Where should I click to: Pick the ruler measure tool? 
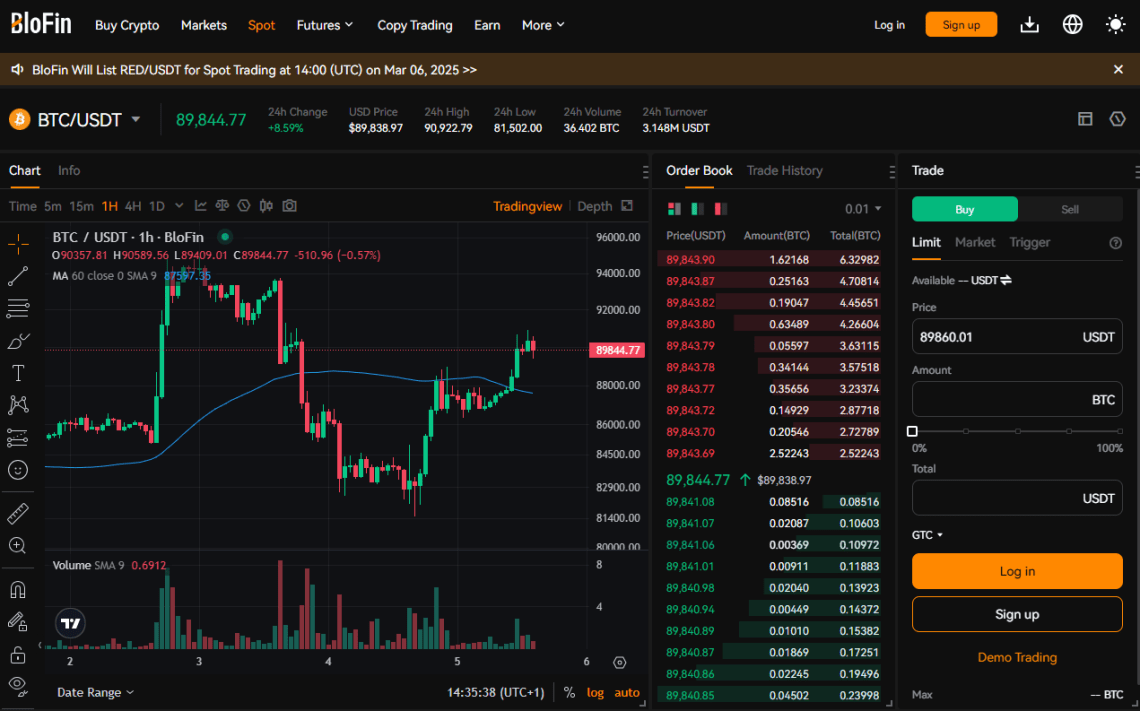(x=18, y=514)
